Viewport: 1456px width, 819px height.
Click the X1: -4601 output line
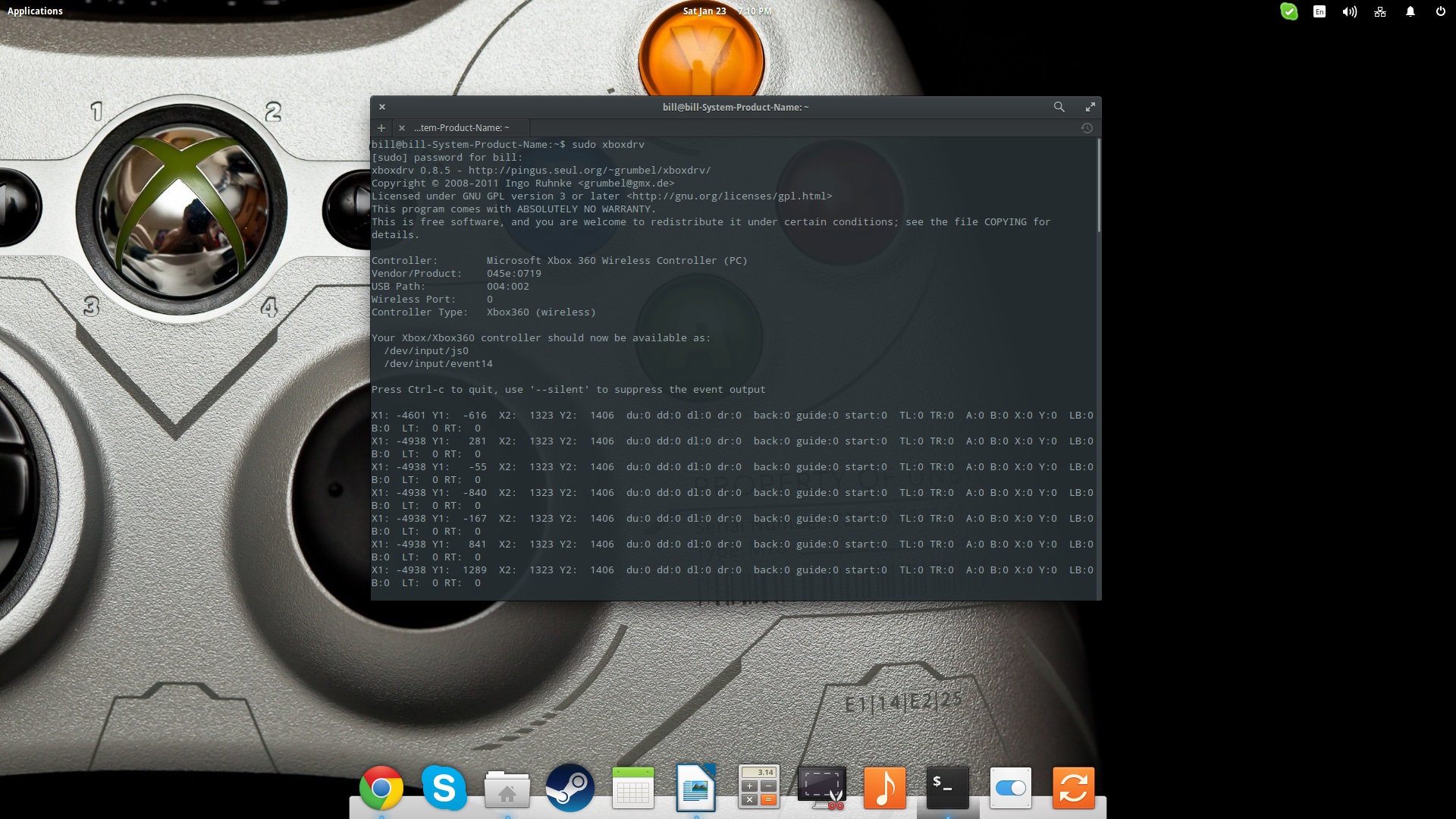[732, 416]
